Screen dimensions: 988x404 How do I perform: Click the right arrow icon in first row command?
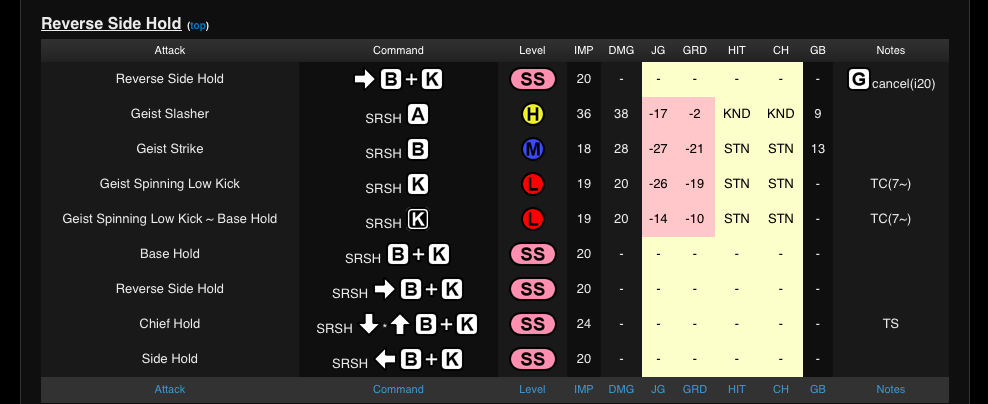pos(364,80)
